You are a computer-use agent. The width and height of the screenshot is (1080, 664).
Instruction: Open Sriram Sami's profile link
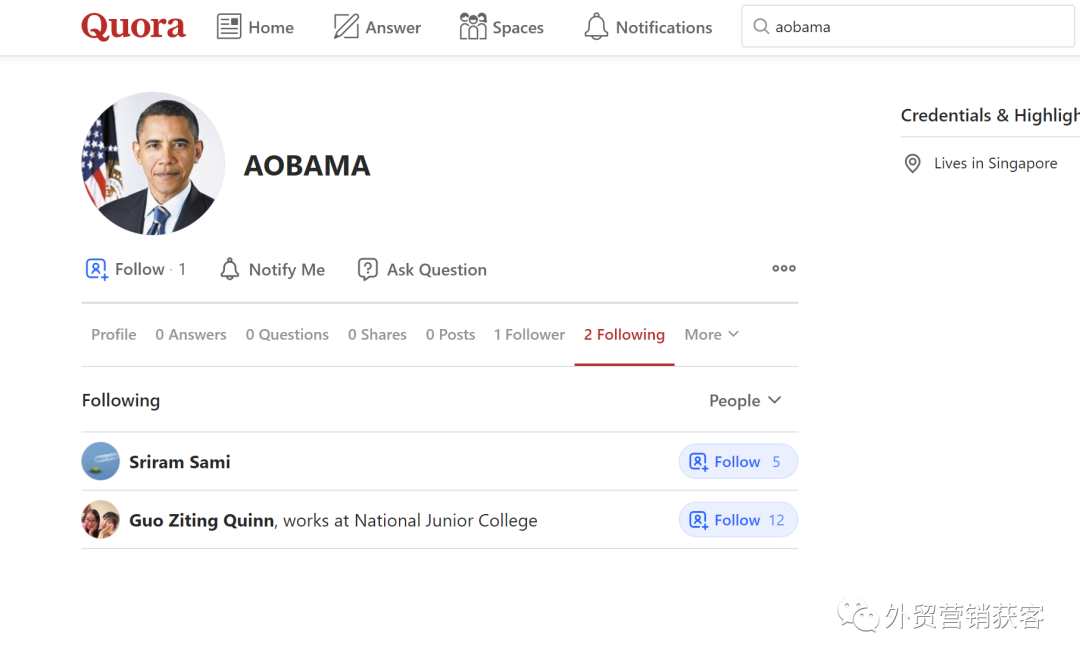(x=180, y=462)
